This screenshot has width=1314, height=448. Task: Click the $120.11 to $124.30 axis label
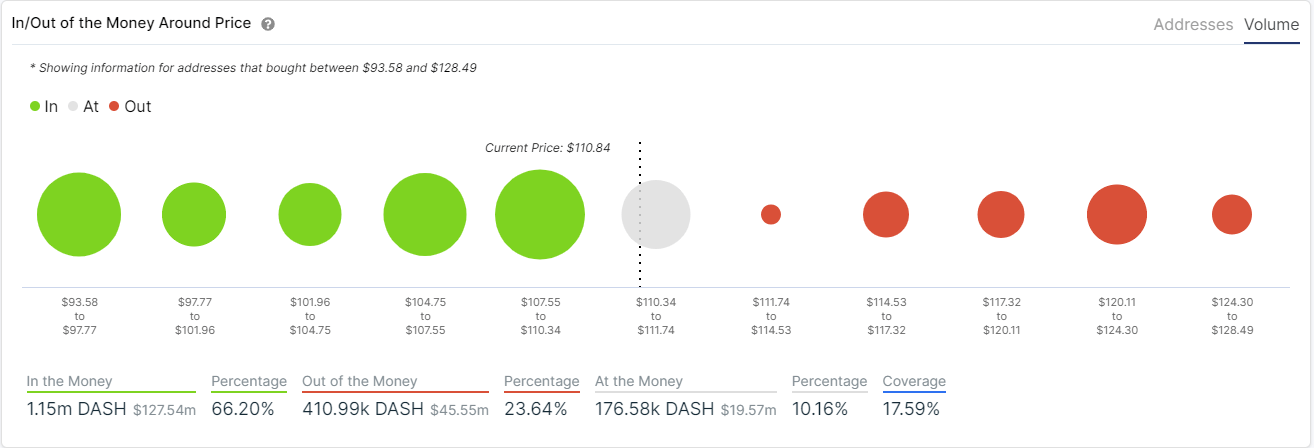[x=1117, y=315]
